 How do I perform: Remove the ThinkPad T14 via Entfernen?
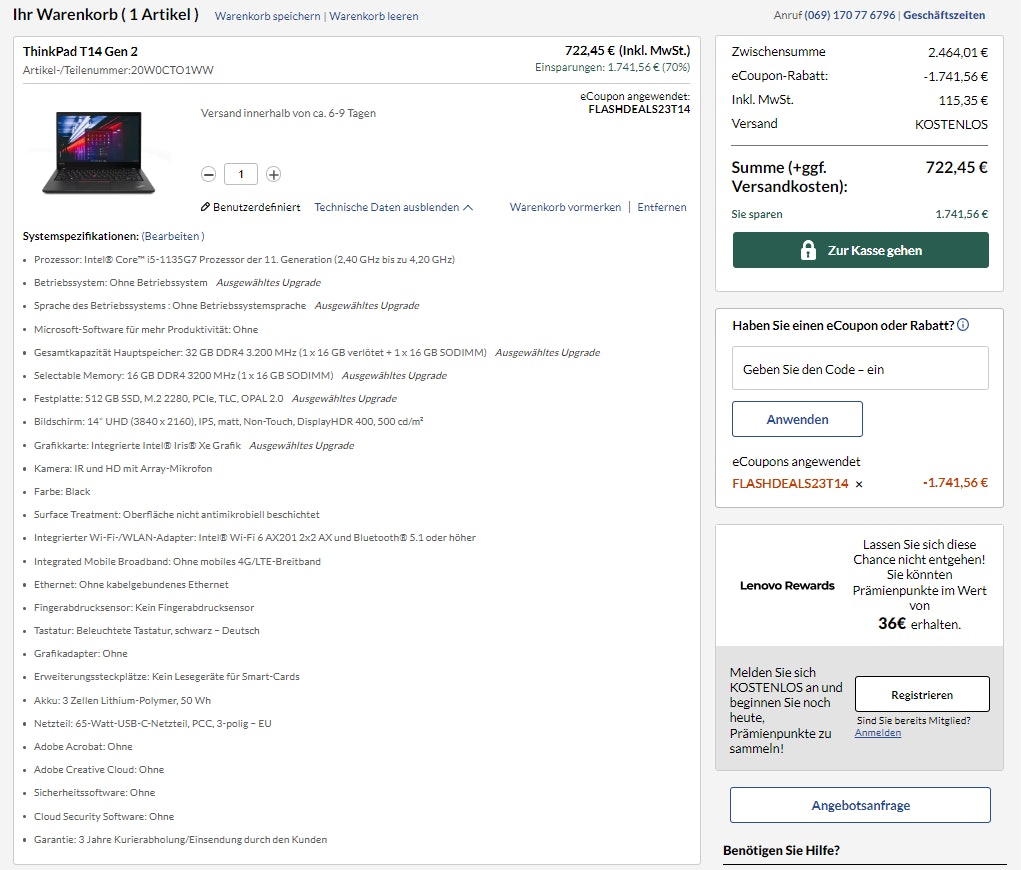pyautogui.click(x=661, y=206)
